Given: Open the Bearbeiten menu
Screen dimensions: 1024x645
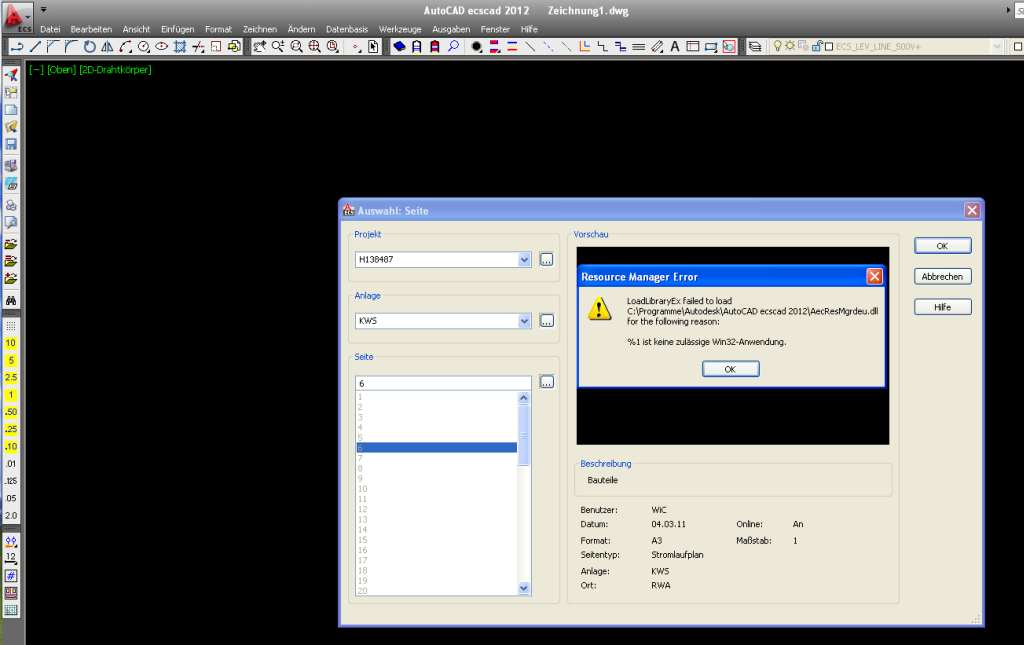Looking at the screenshot, I should point(91,29).
